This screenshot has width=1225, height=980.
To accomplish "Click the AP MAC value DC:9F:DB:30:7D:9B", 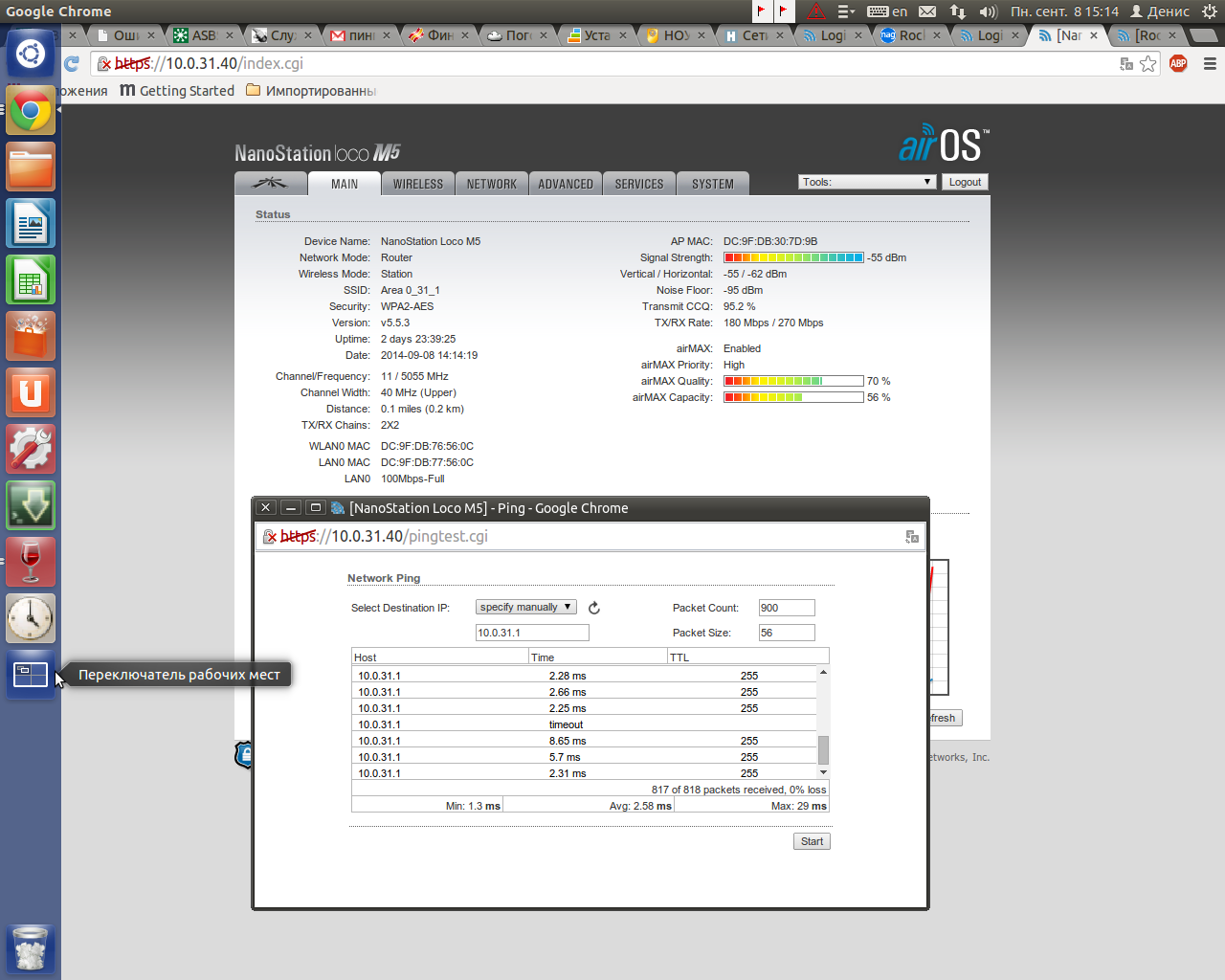I will [x=770, y=242].
